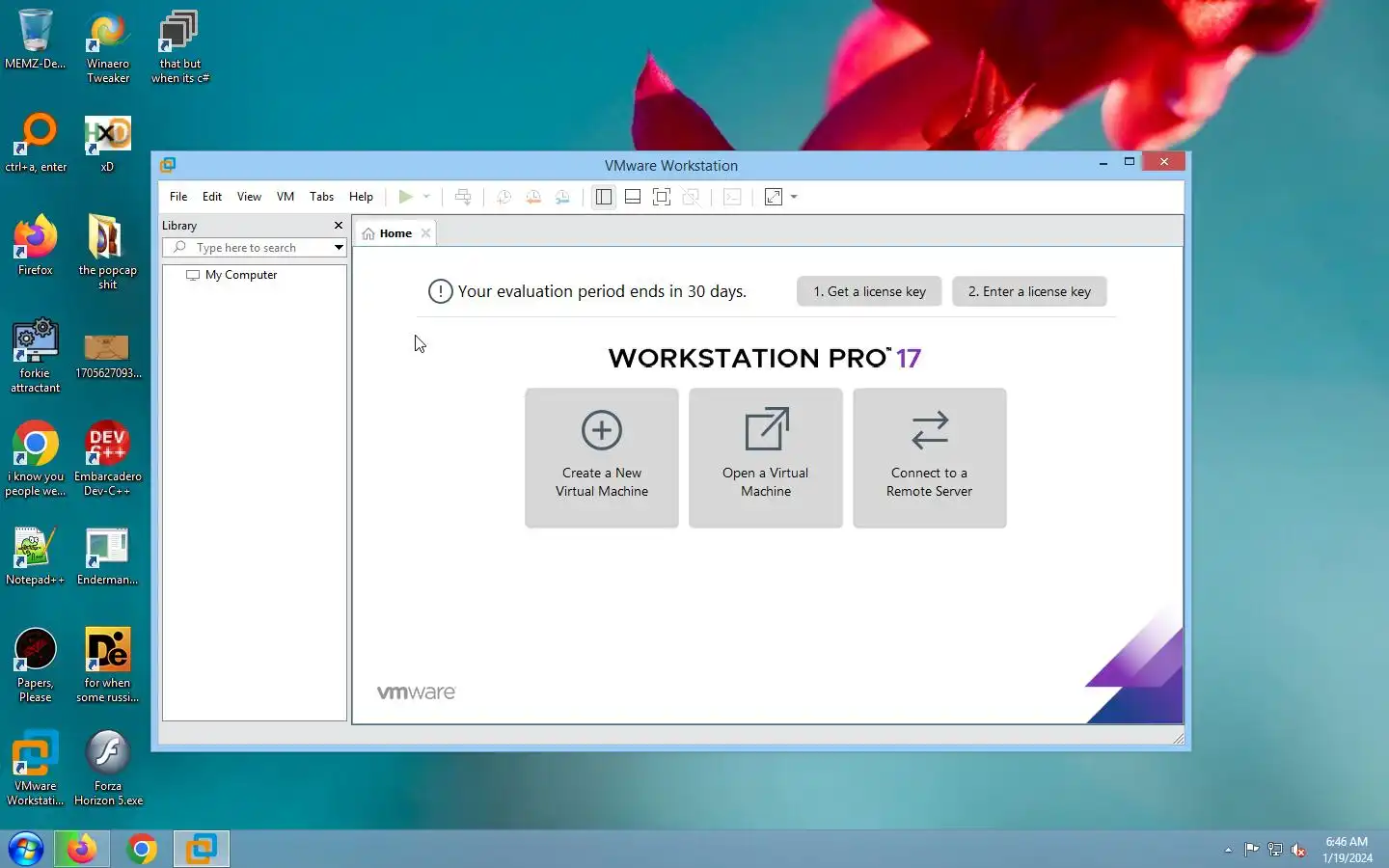Click Open a Virtual Machine

click(x=766, y=458)
